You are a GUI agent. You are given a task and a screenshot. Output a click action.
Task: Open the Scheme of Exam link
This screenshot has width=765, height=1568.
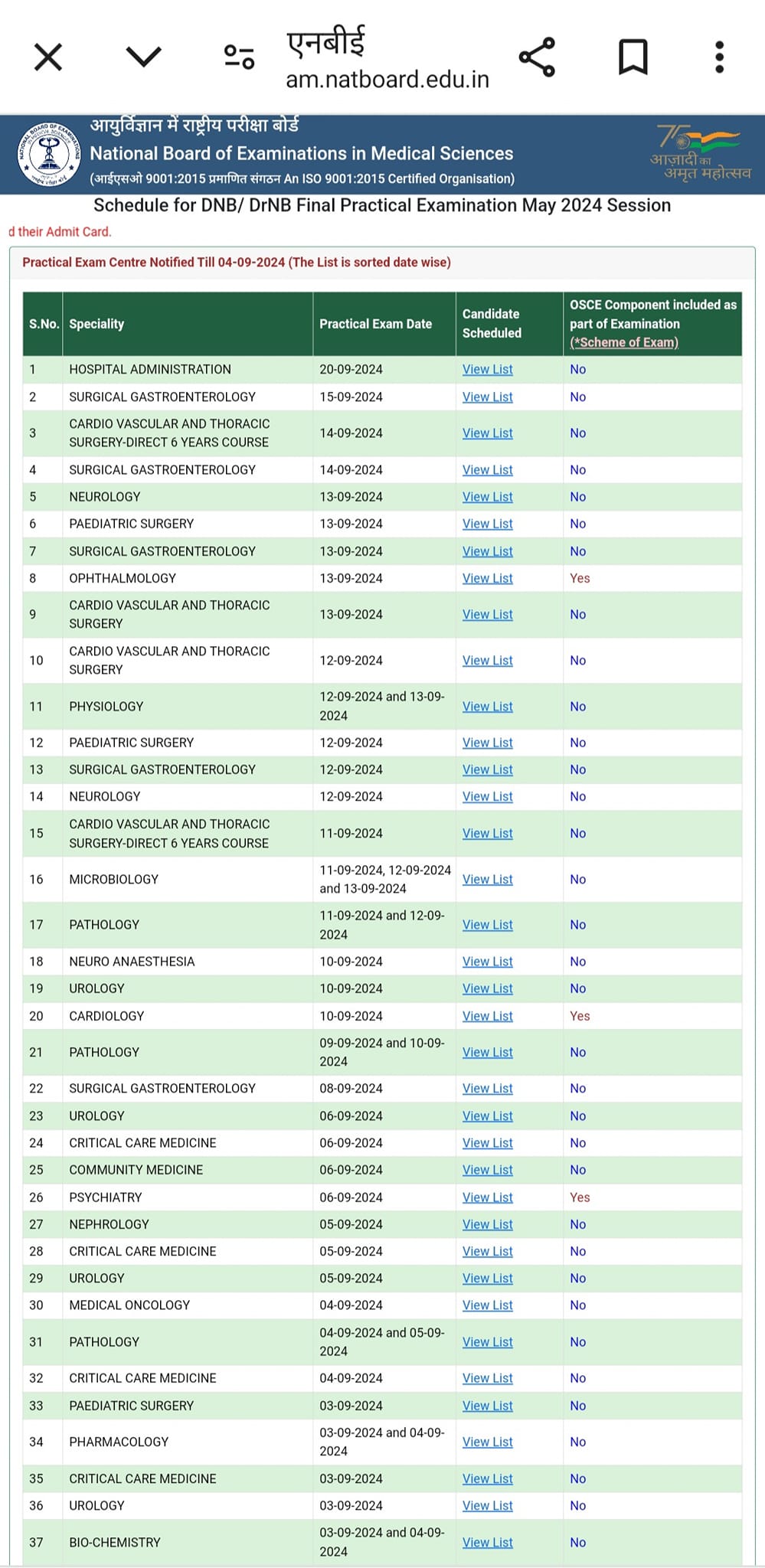pos(624,342)
